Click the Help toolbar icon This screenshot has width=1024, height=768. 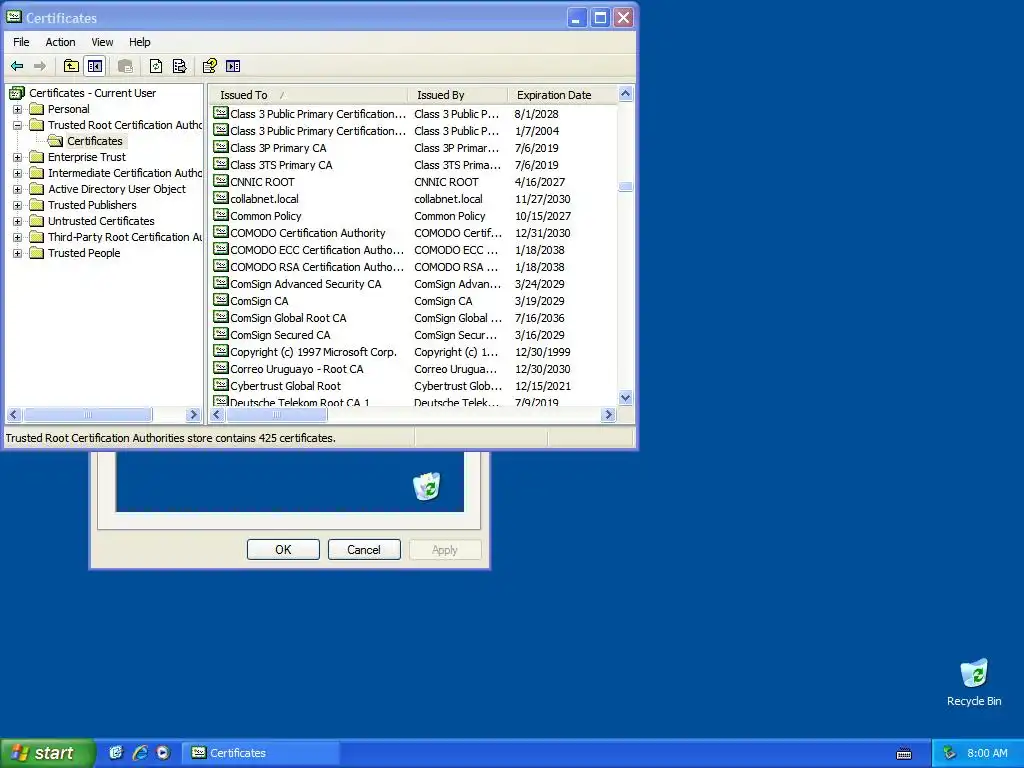coord(210,66)
